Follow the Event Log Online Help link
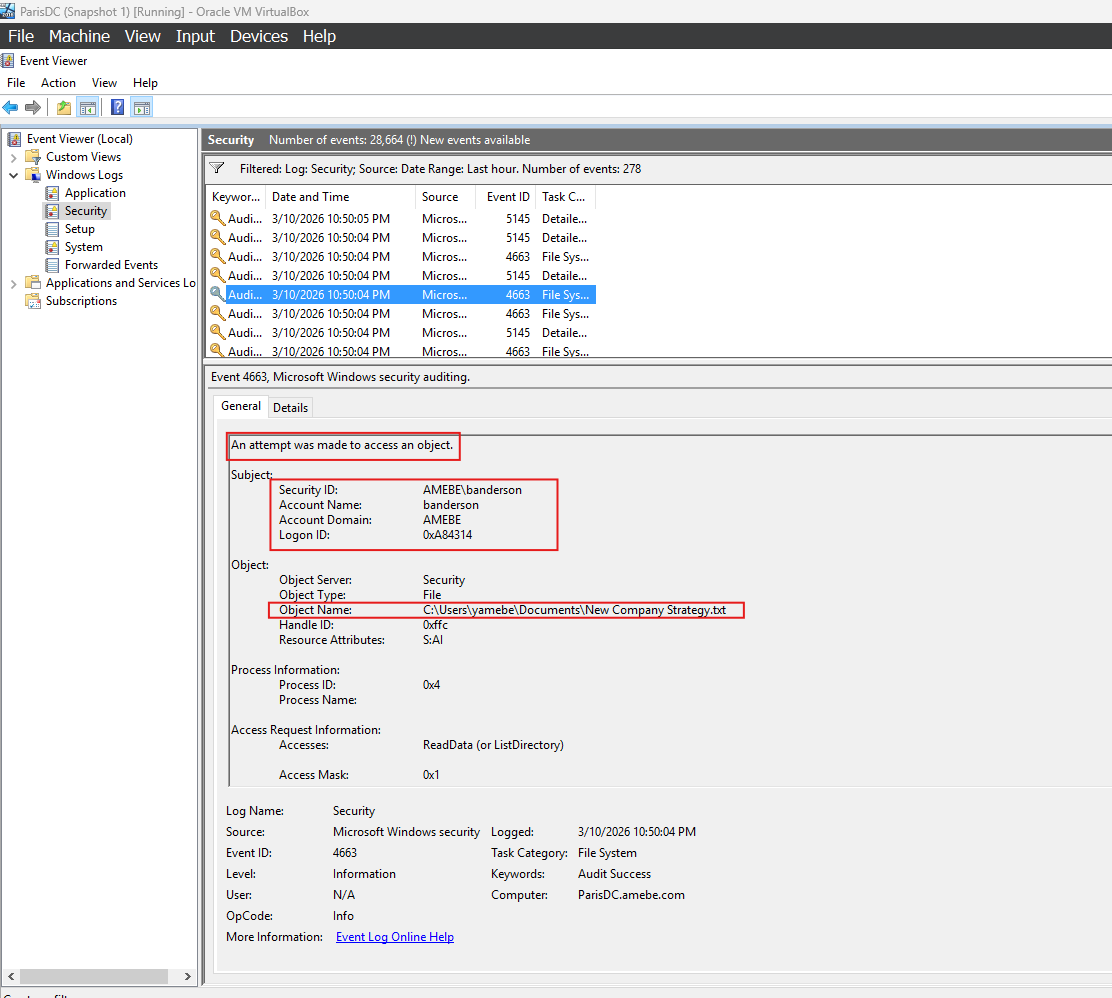This screenshot has height=998, width=1112. pyautogui.click(x=395, y=937)
